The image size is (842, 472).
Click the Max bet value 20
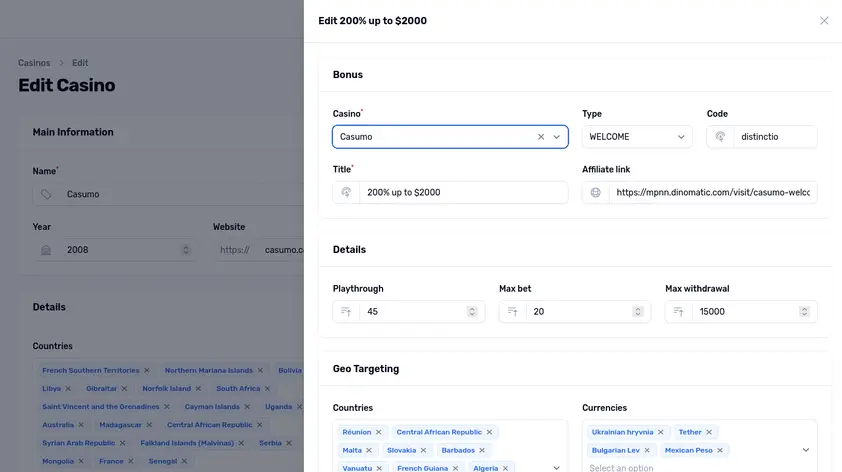(539, 311)
